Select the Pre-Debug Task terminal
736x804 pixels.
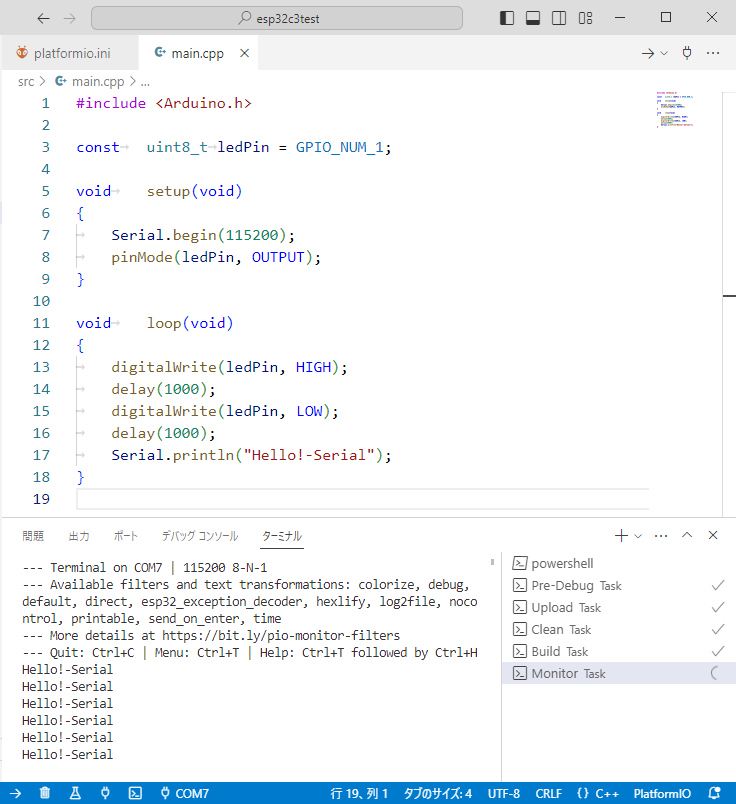coord(619,586)
